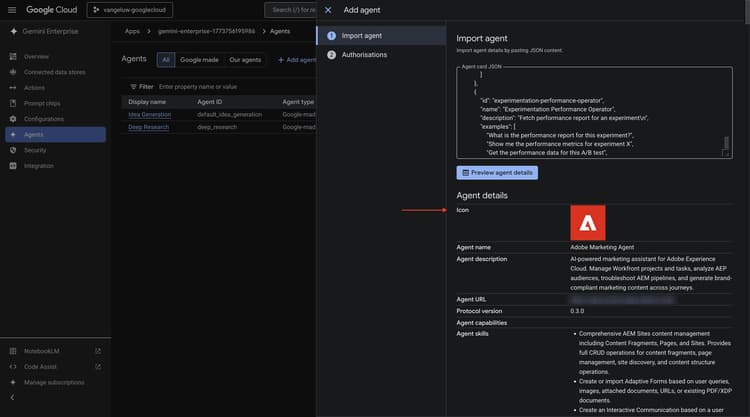750x417 pixels.
Task: Click the Integration sidebar icon
Action: [x=13, y=166]
